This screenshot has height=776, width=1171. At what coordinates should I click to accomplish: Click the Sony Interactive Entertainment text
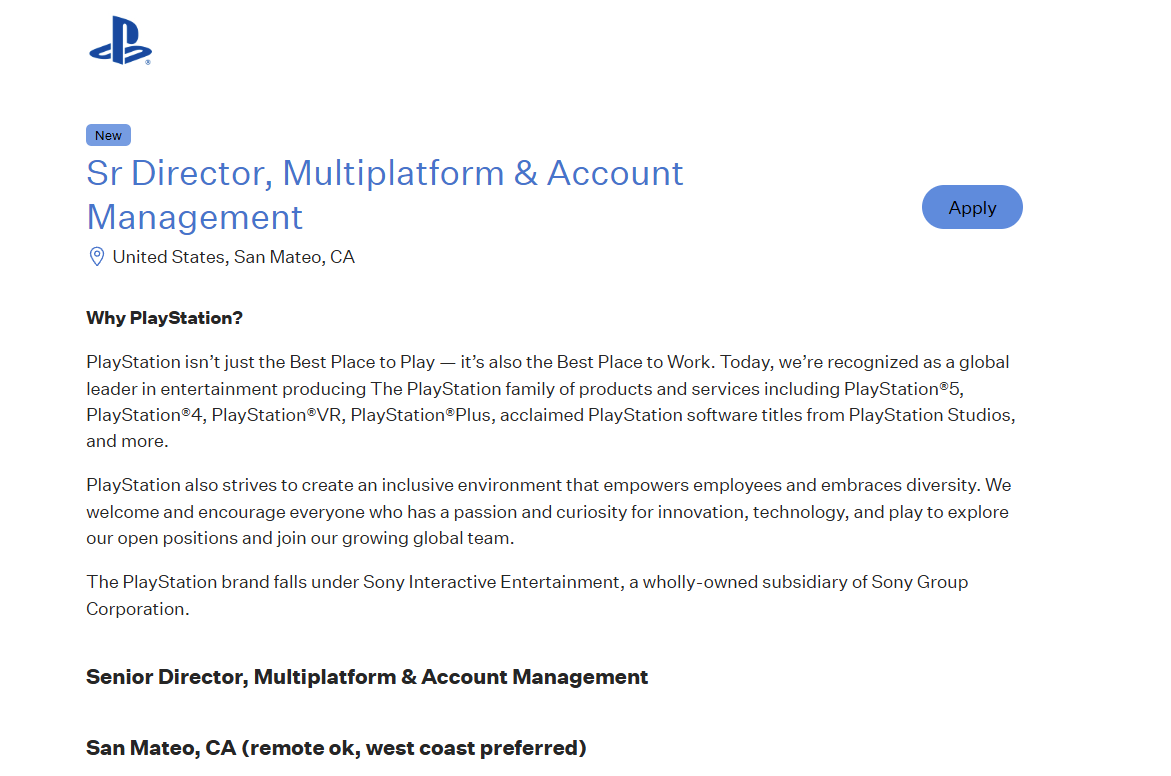coord(490,582)
